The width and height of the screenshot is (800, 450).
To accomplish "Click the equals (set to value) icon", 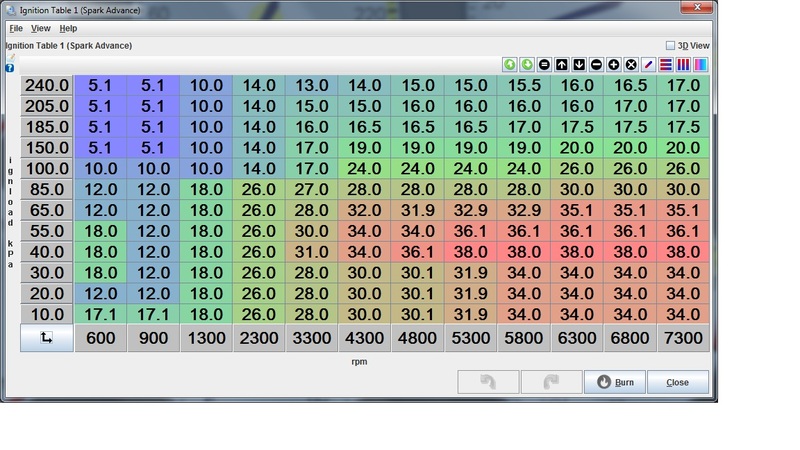I will coord(544,65).
